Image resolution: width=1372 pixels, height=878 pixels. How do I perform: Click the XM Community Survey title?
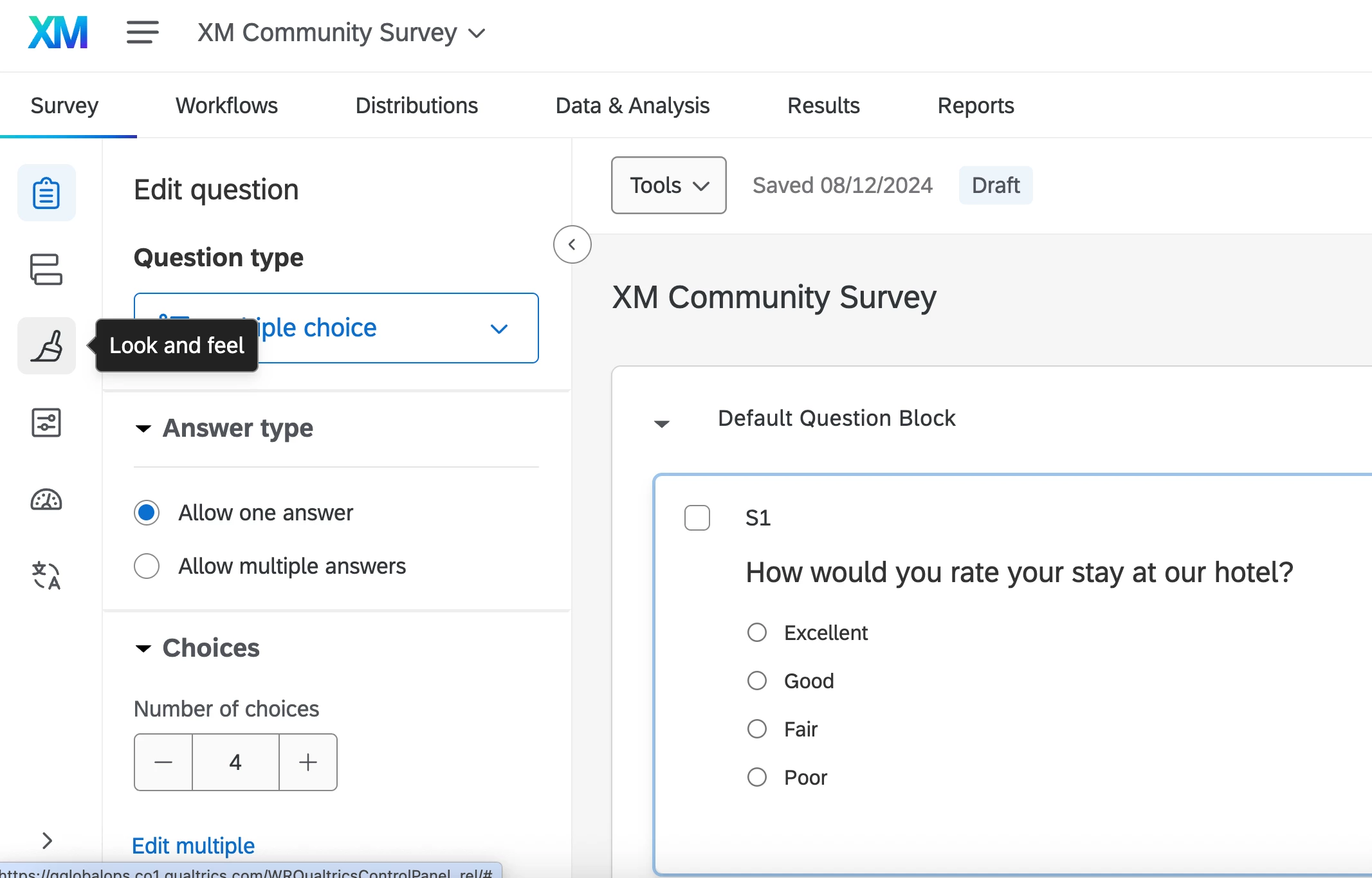pyautogui.click(x=774, y=297)
